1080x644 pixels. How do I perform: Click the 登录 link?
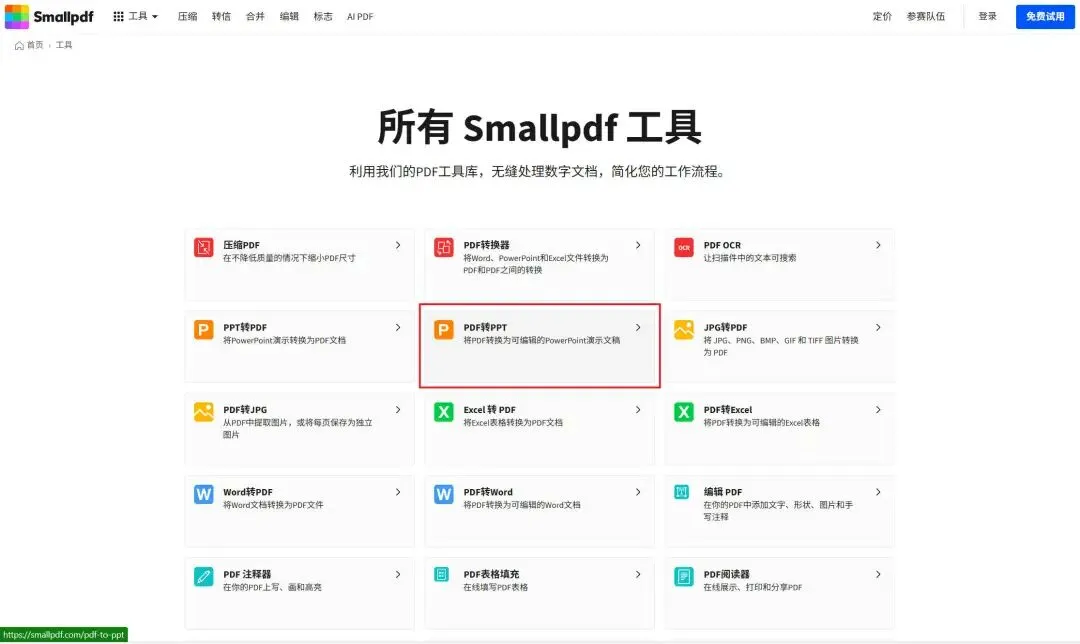click(988, 17)
